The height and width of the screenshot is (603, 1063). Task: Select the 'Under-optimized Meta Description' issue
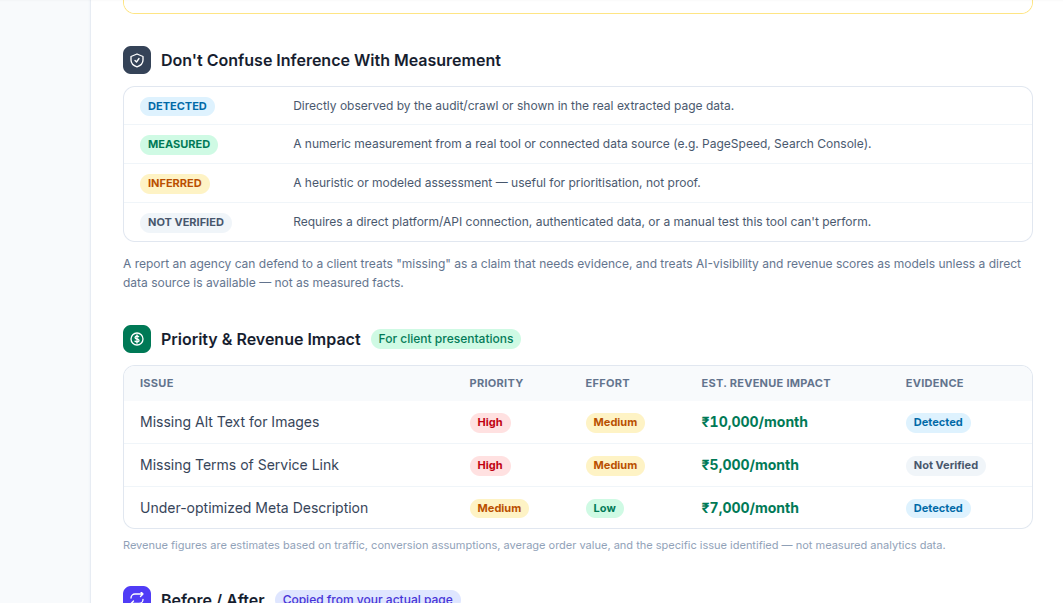[254, 508]
